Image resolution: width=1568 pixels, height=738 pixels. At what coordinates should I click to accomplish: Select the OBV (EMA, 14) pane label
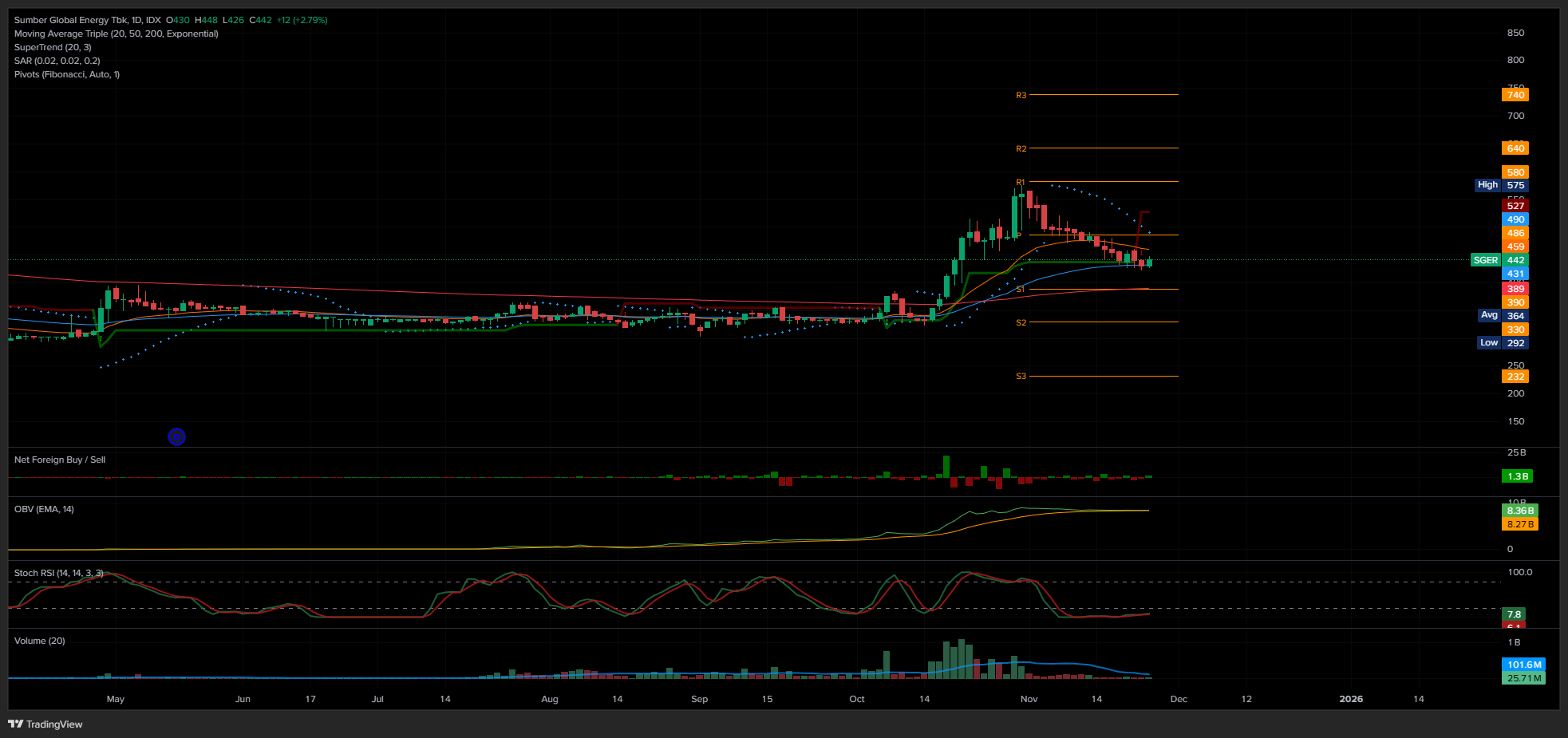coord(44,509)
